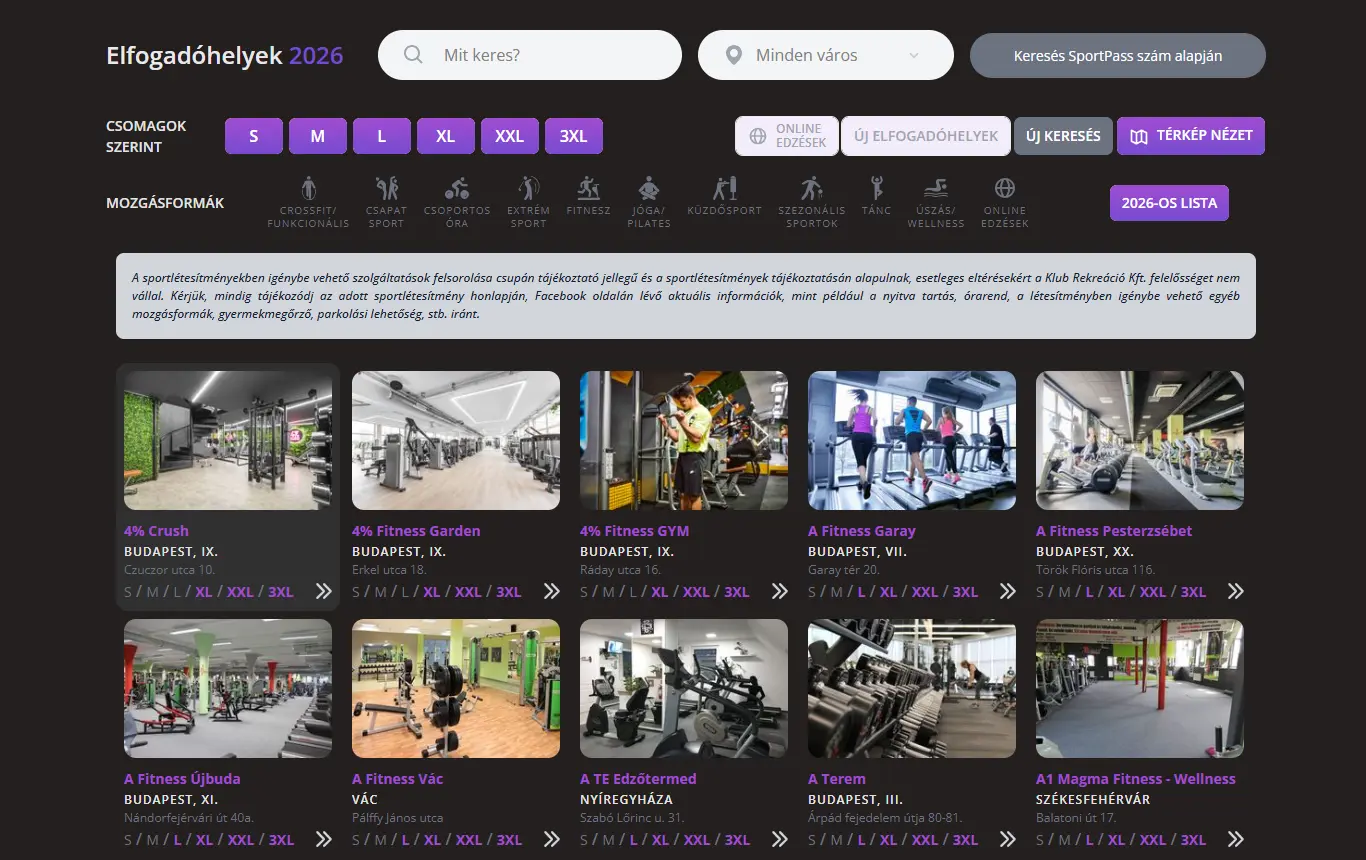
Task: Filter by Jóga/Pilates icon
Action: (649, 188)
